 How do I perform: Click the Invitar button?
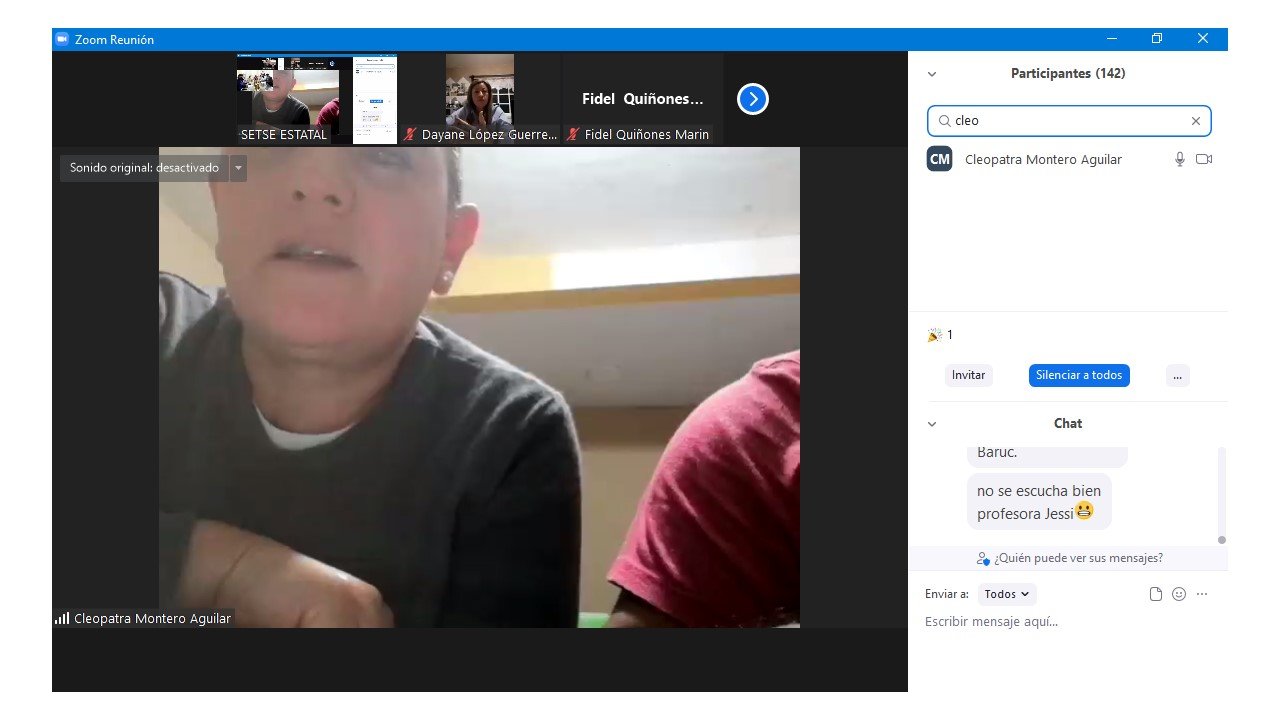tap(968, 375)
